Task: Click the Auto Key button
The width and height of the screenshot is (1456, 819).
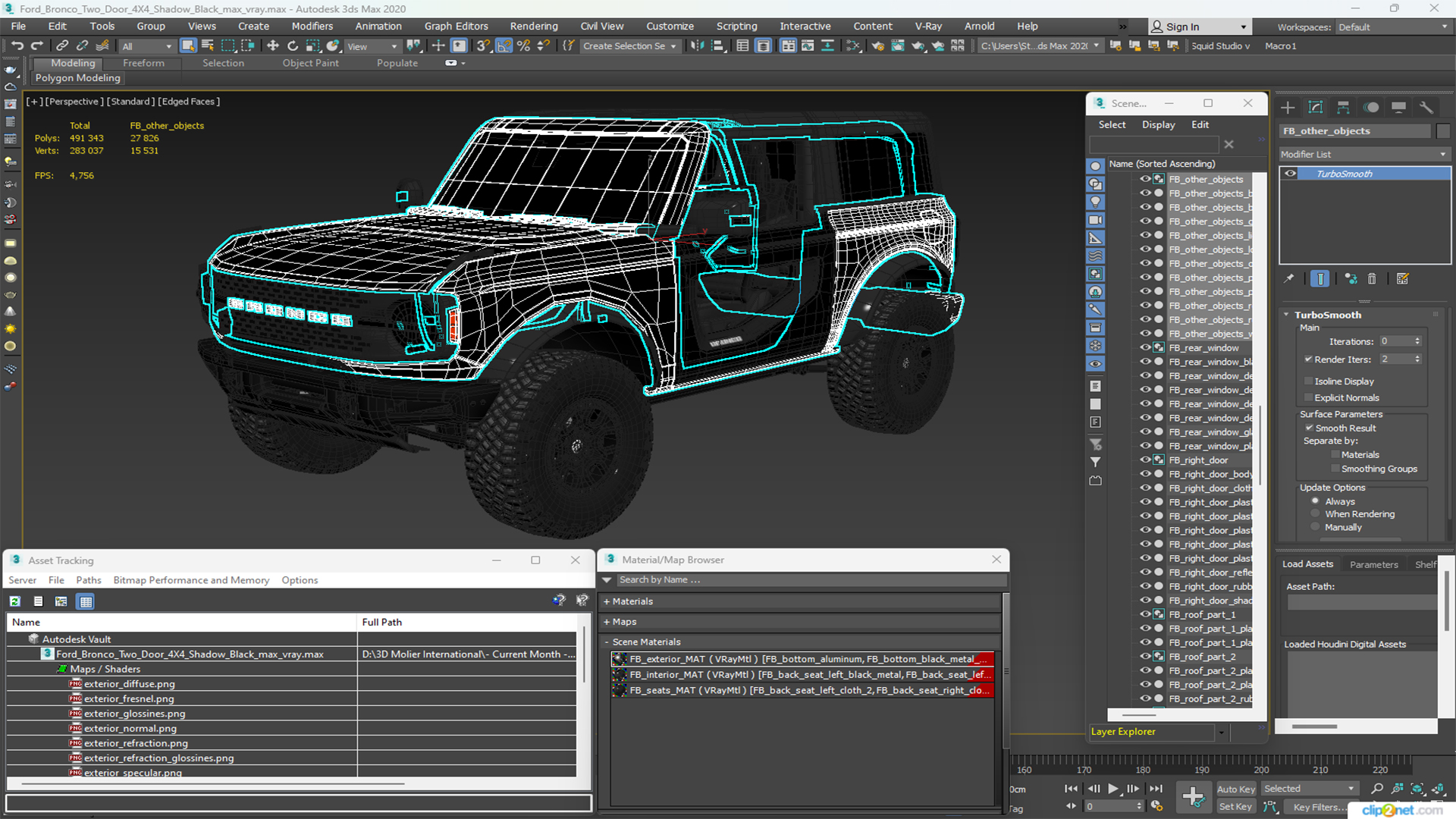Action: pyautogui.click(x=1235, y=789)
